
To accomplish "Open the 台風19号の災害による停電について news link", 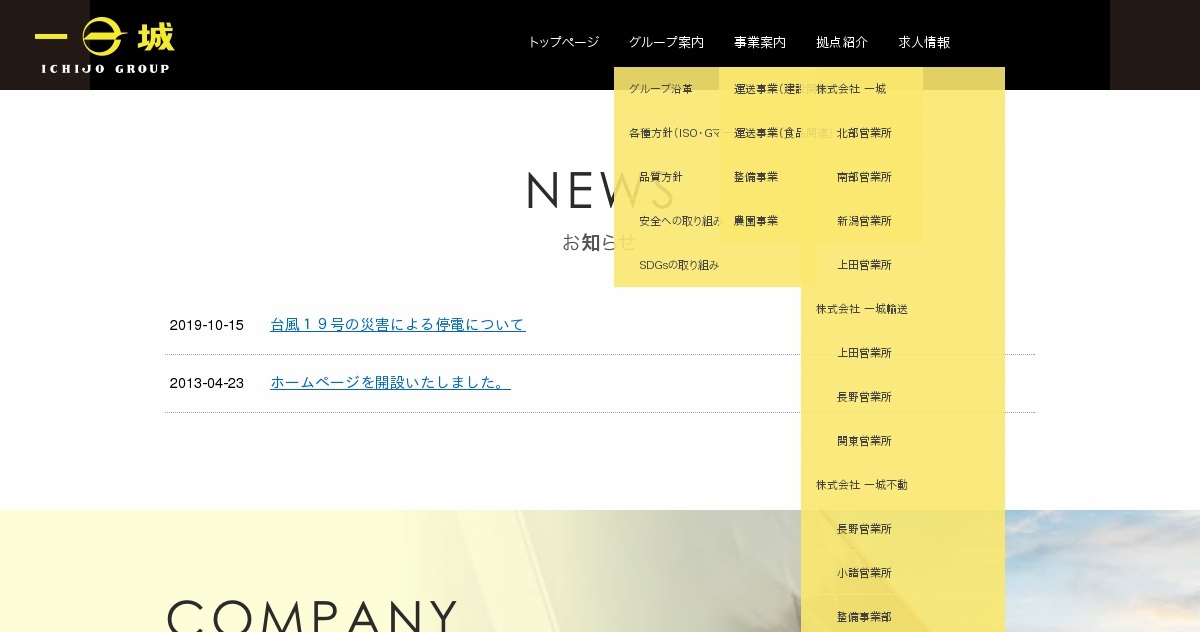I will [x=398, y=325].
